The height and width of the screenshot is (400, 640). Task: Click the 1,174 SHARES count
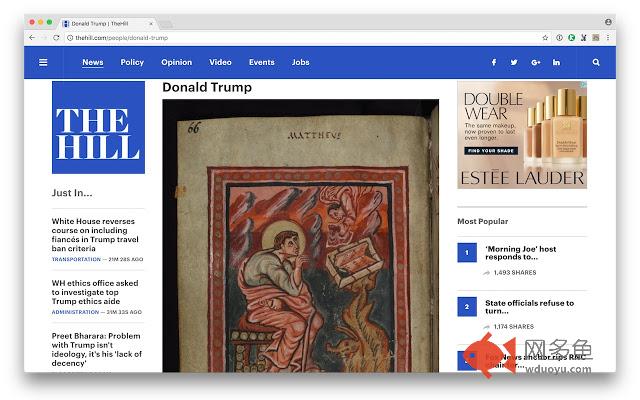[514, 327]
